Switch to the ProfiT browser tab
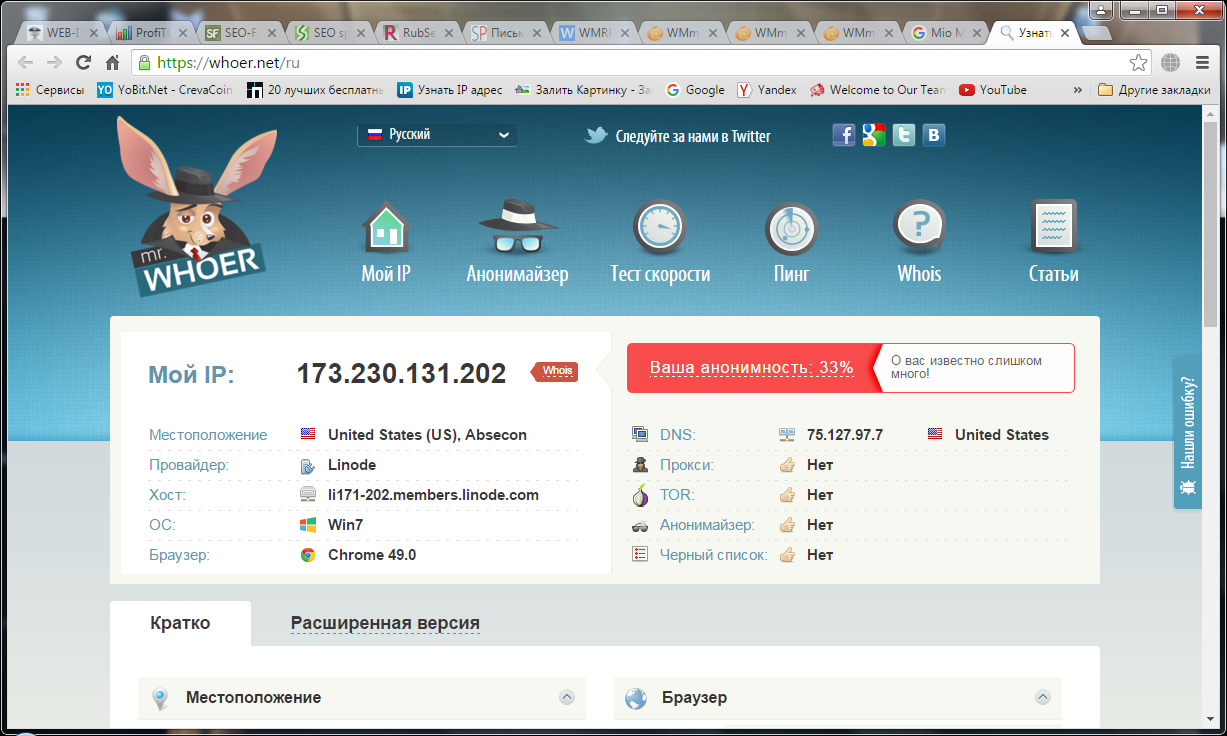The image size is (1227, 736). [x=152, y=32]
